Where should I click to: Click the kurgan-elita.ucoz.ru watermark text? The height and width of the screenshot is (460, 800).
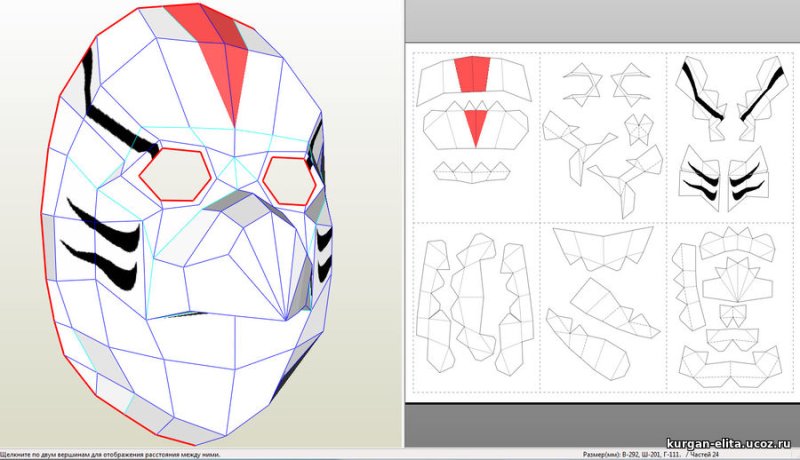pyautogui.click(x=730, y=441)
